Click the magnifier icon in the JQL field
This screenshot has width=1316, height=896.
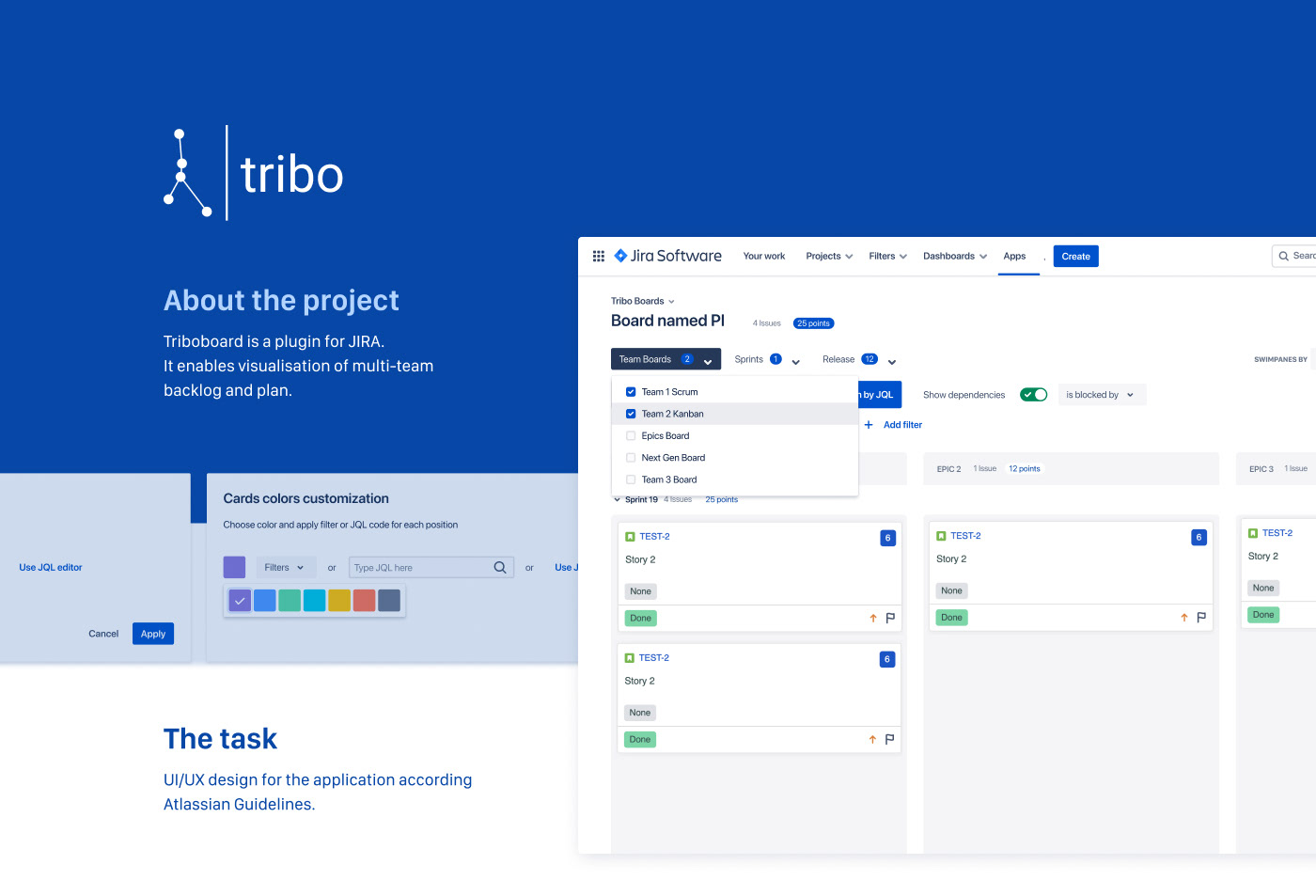[x=500, y=567]
